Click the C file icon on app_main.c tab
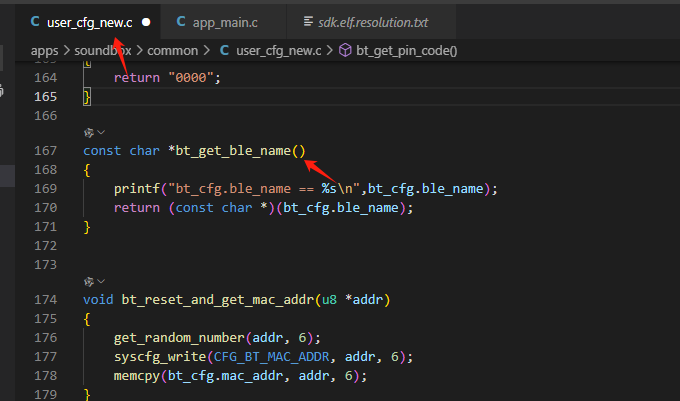680x401 pixels. click(x=181, y=22)
